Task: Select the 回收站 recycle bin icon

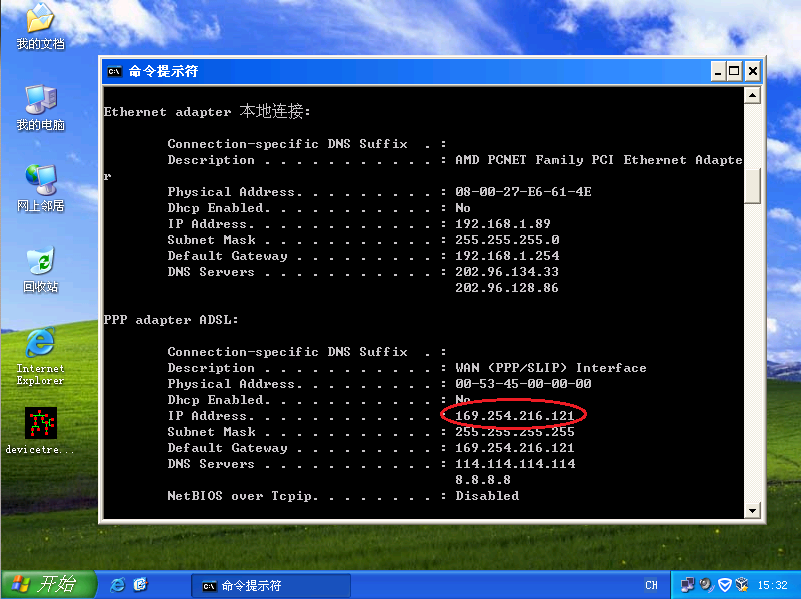Action: coord(40,269)
